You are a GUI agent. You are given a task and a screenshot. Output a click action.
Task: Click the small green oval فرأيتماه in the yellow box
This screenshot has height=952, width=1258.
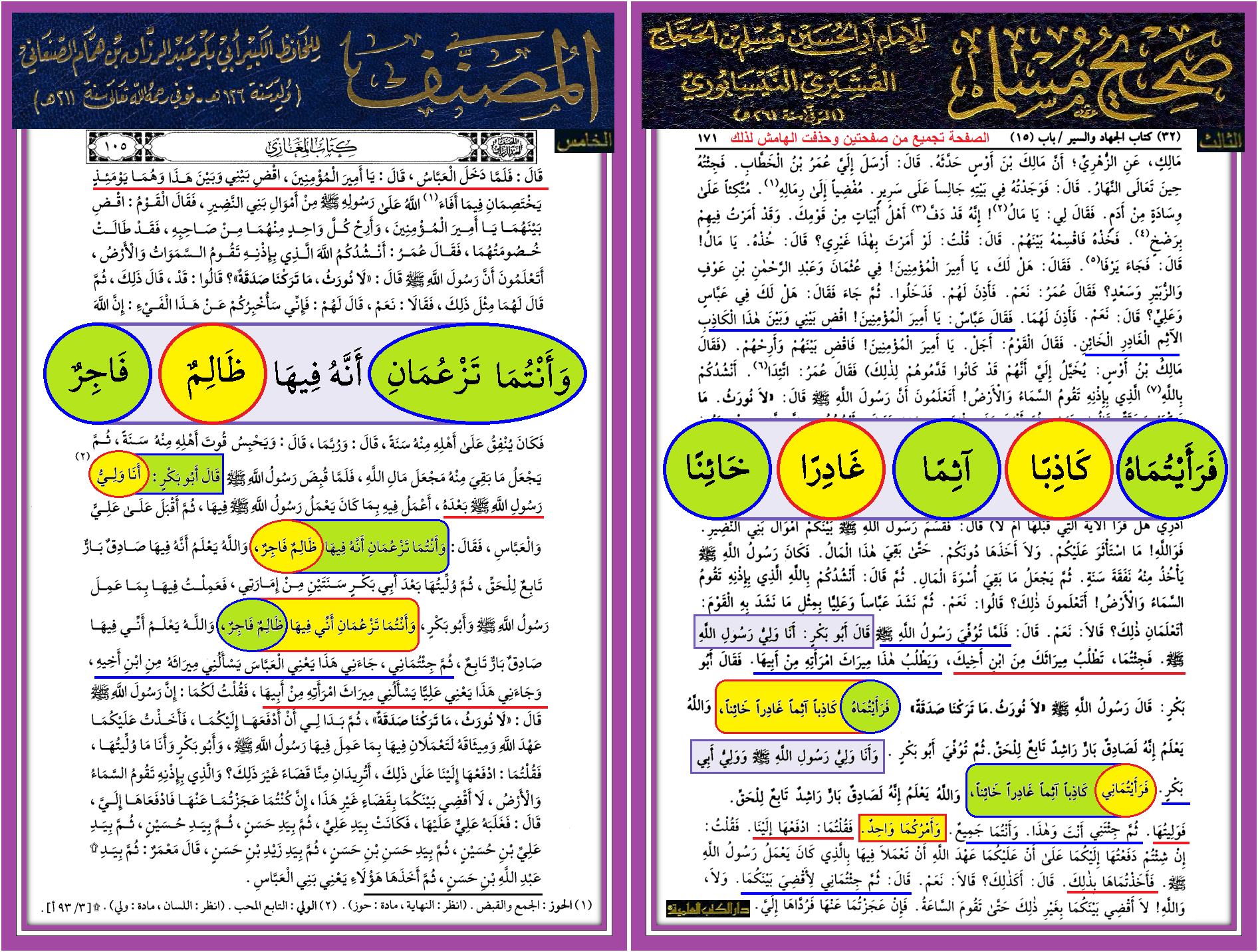870,707
